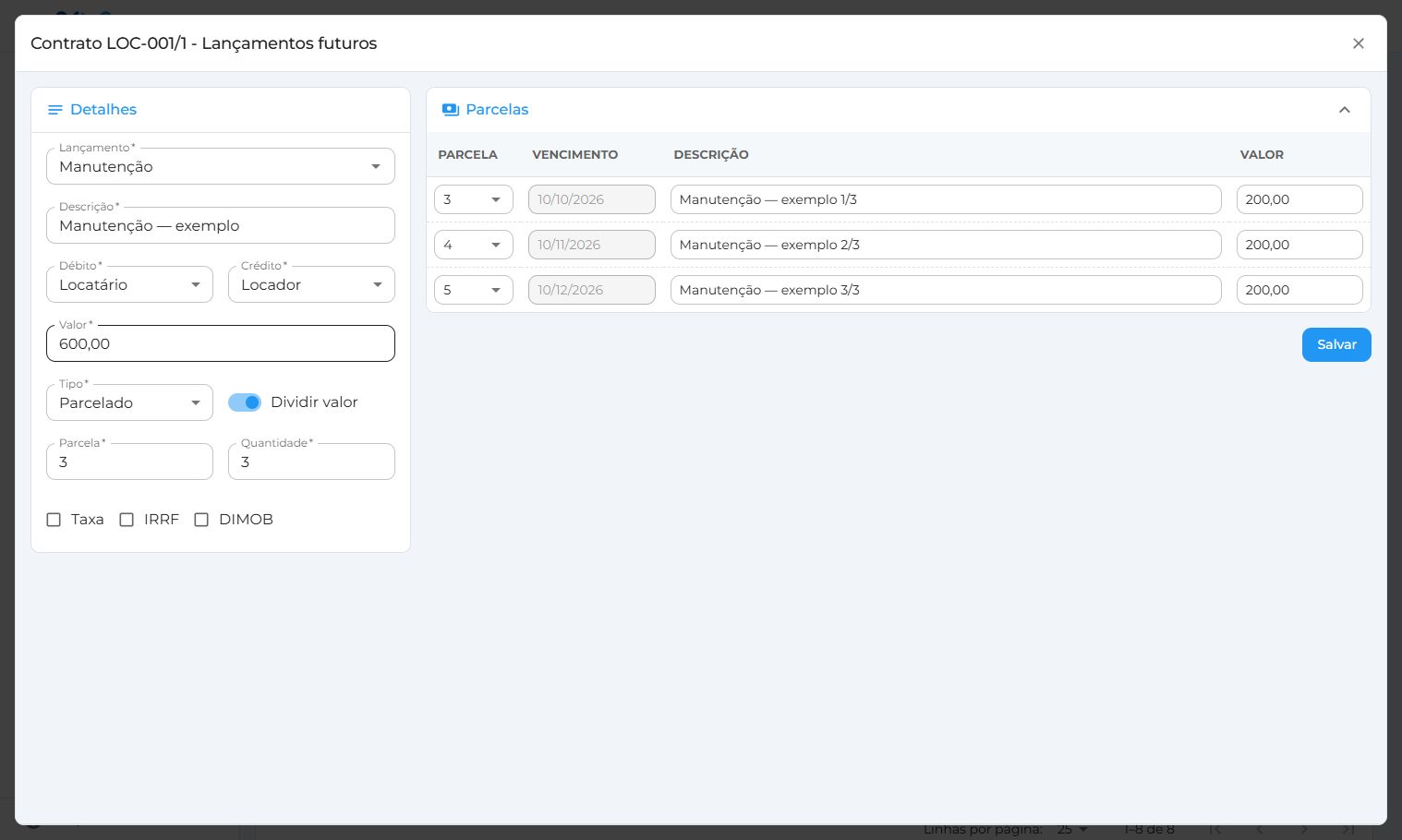Viewport: 1402px width, 840px height.
Task: Click valor 200,00 in row exemplo 3/3
Action: pos(1299,290)
